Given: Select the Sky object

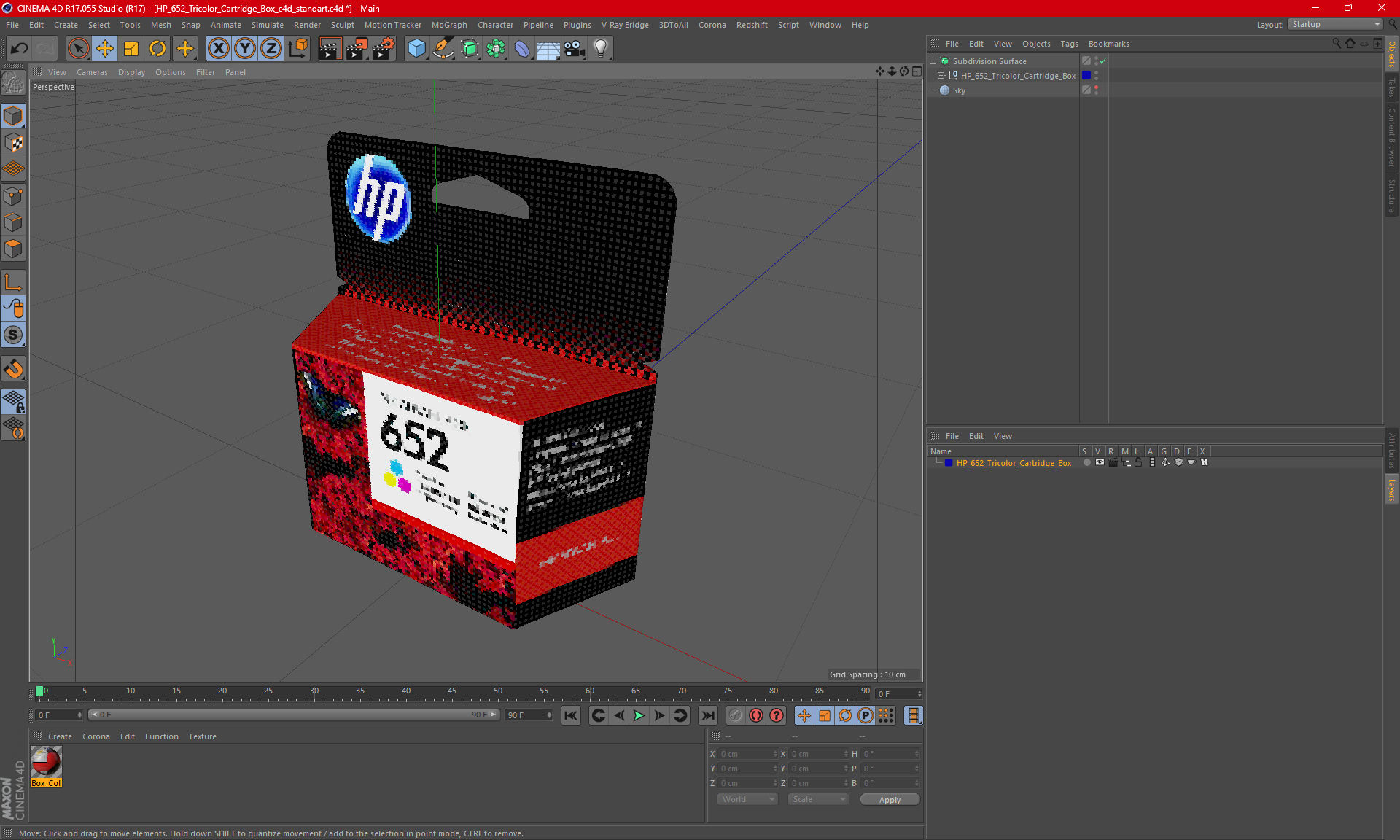Looking at the screenshot, I should (x=958, y=90).
